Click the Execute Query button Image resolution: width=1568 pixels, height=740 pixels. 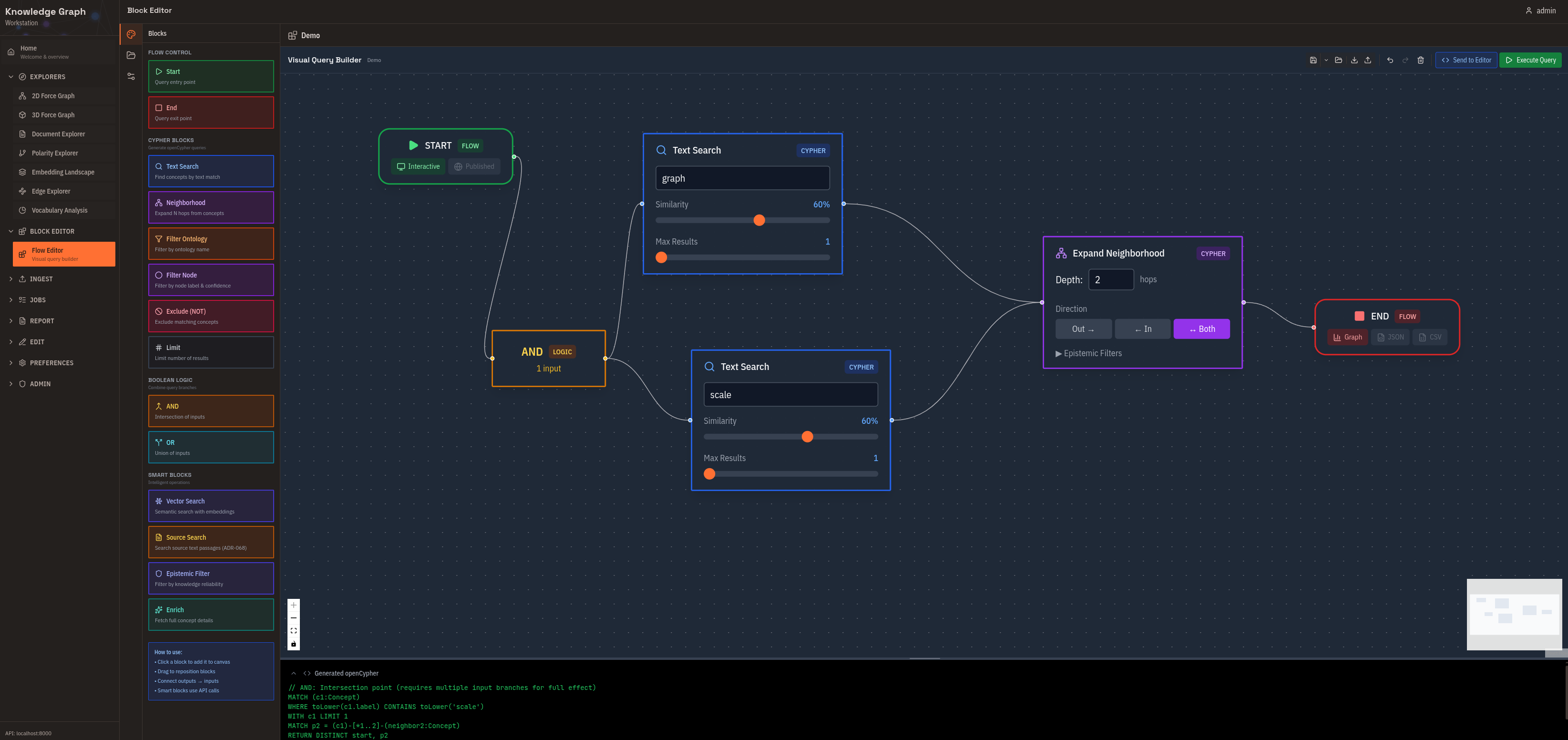pos(1531,60)
